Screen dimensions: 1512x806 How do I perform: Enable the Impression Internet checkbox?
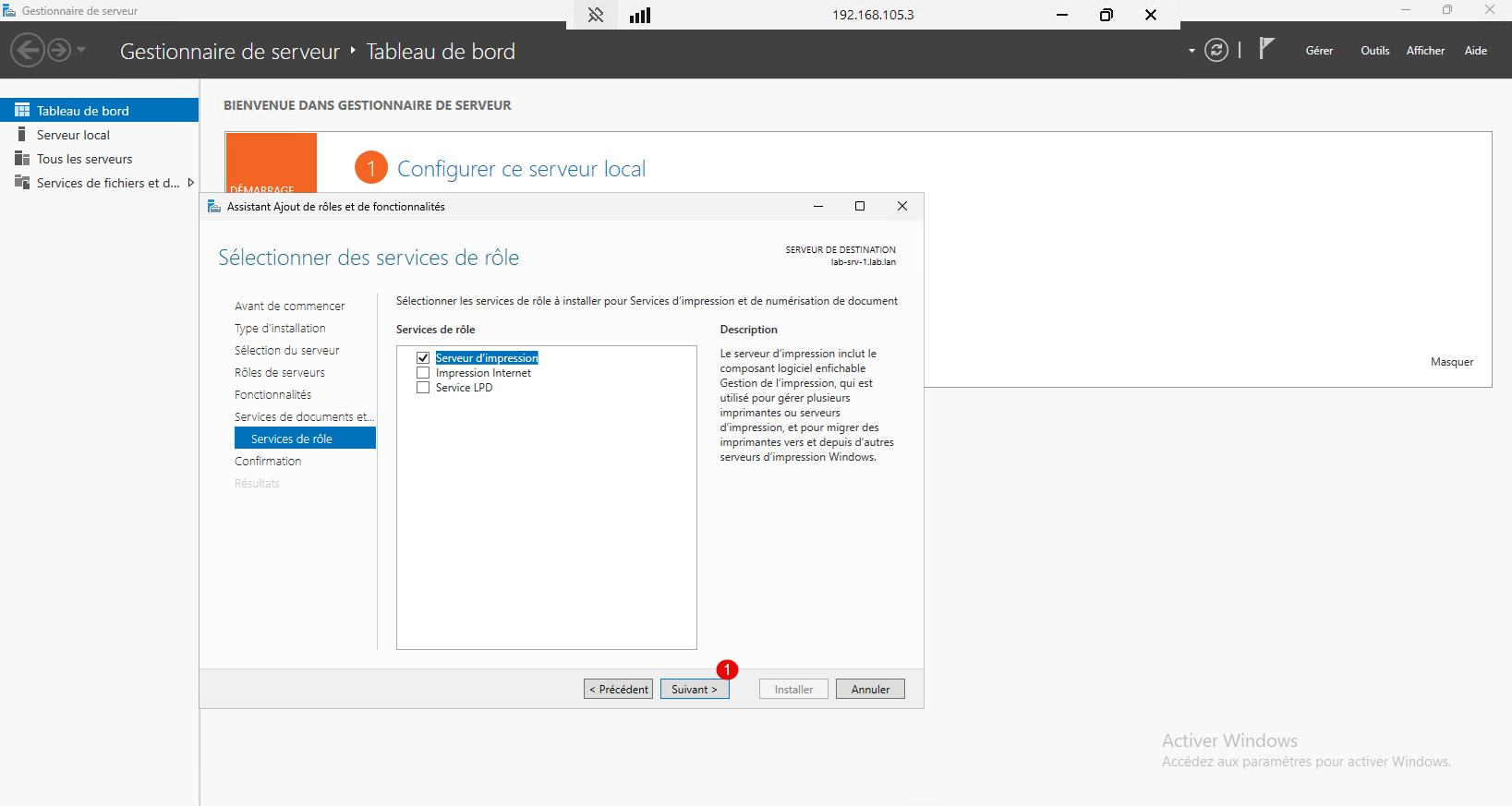coord(423,373)
